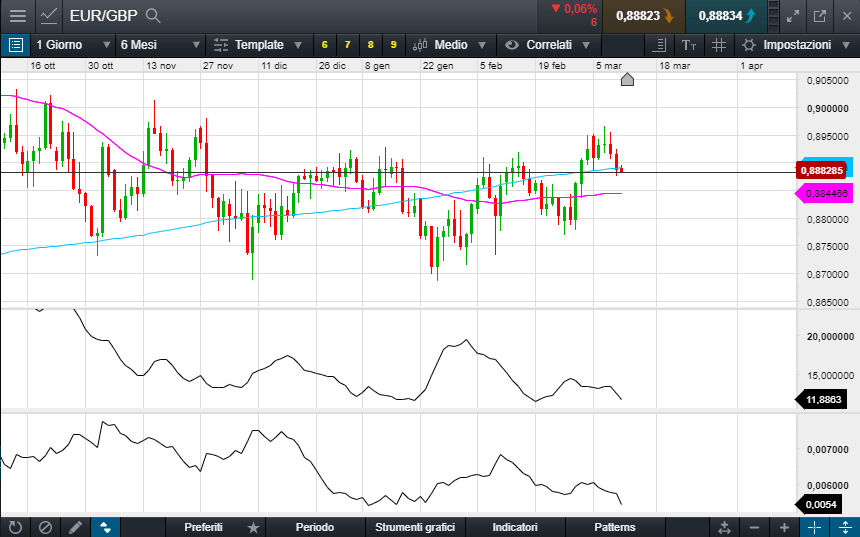The width and height of the screenshot is (860, 537).
Task: Click the 13 nov date label
Action: click(161, 66)
